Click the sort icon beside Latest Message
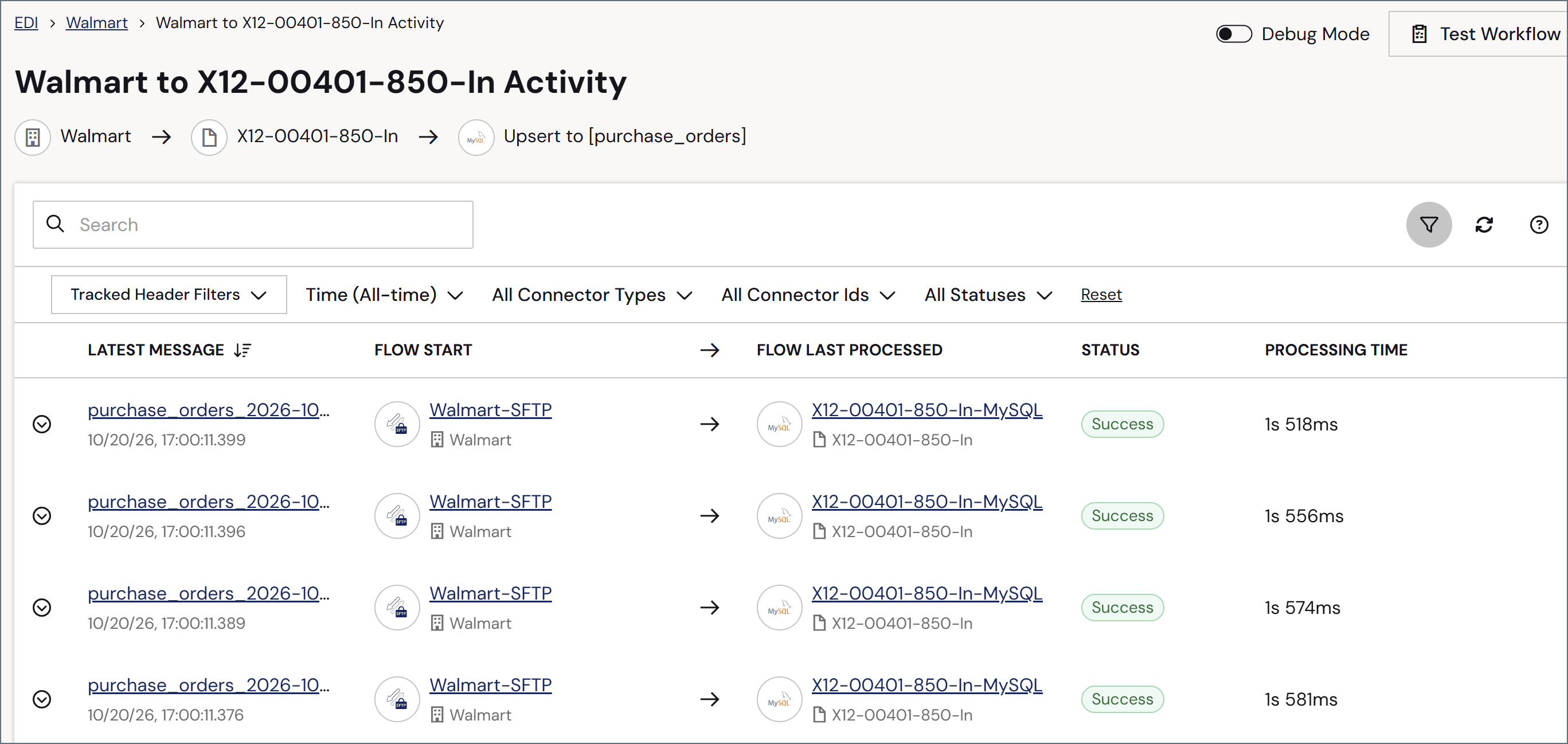The width and height of the screenshot is (1568, 744). coord(243,350)
